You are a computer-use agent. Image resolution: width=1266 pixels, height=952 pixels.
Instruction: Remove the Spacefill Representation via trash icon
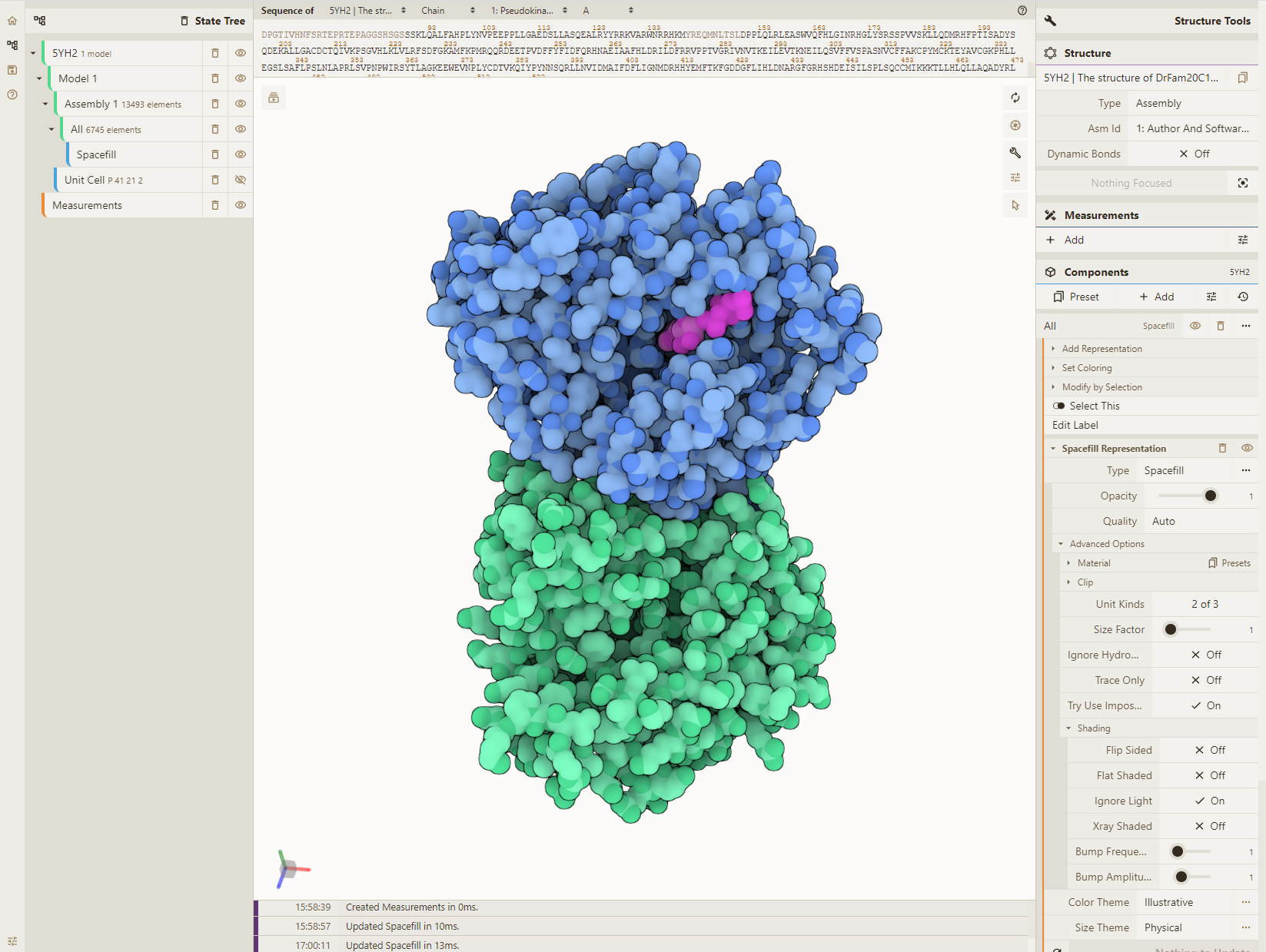pyautogui.click(x=1222, y=448)
